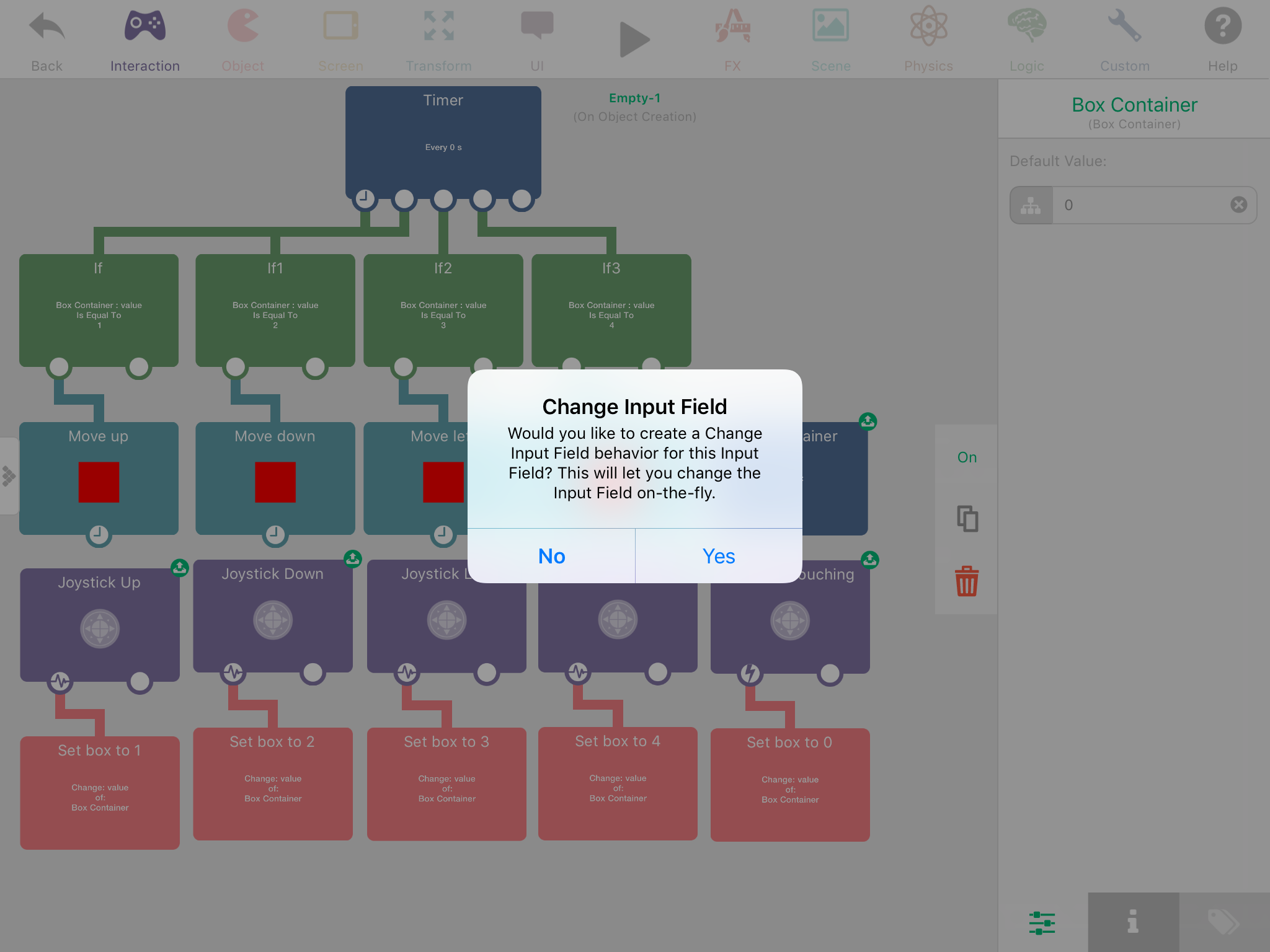This screenshot has height=952, width=1270.
Task: Switch to the settings sliders panel tab
Action: coord(1042,923)
